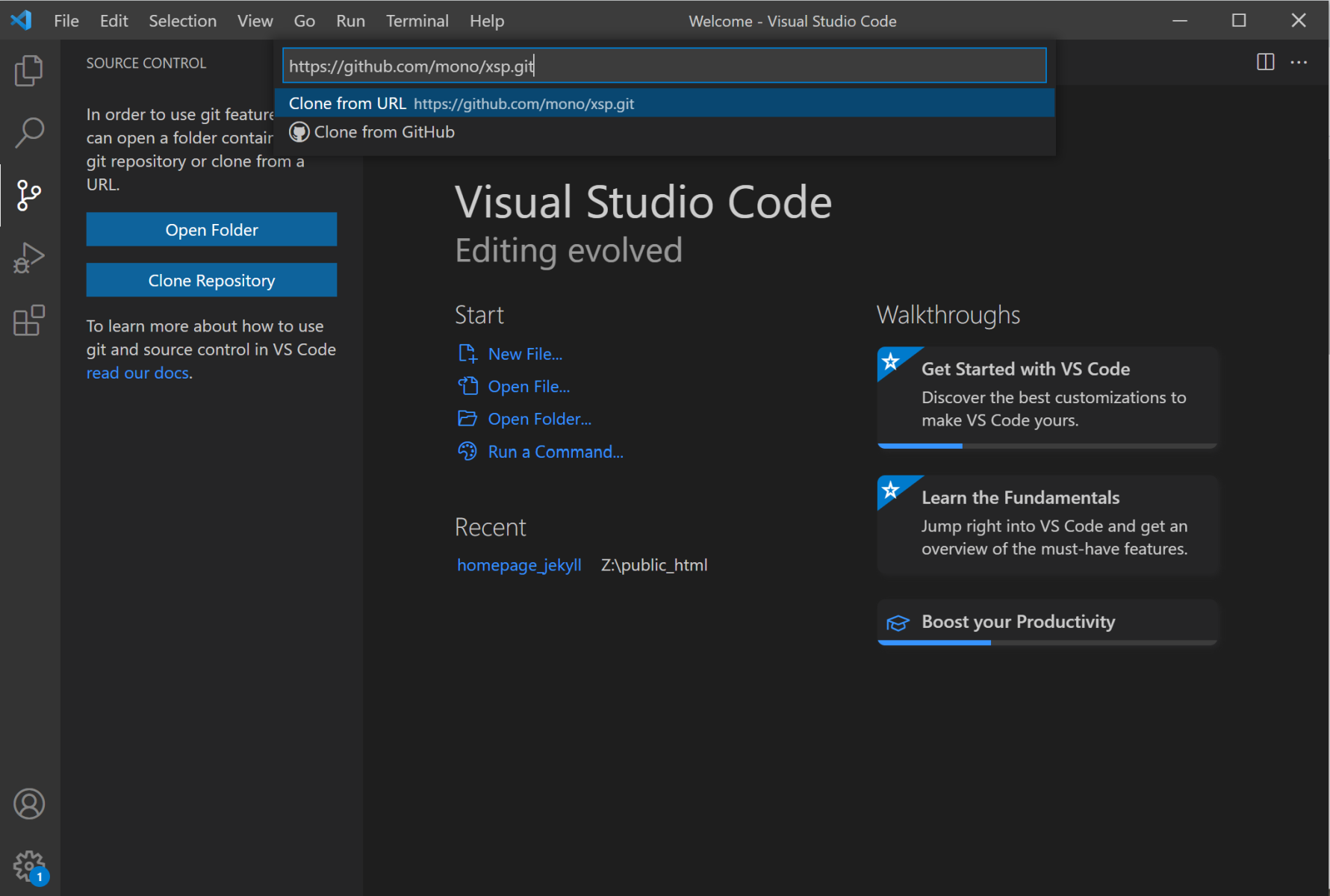Click the split editor layout icon

[x=1265, y=62]
